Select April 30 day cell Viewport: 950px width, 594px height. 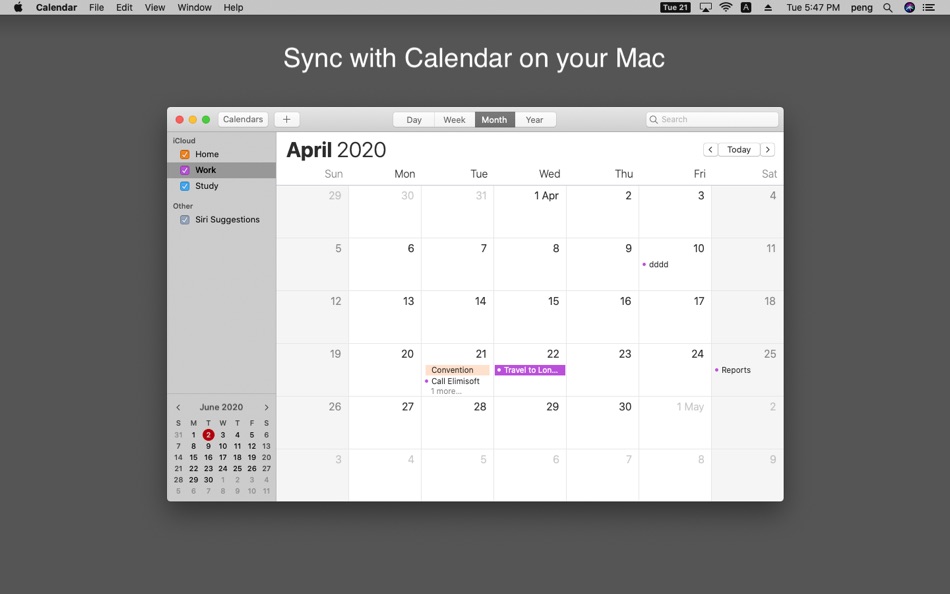(x=602, y=423)
